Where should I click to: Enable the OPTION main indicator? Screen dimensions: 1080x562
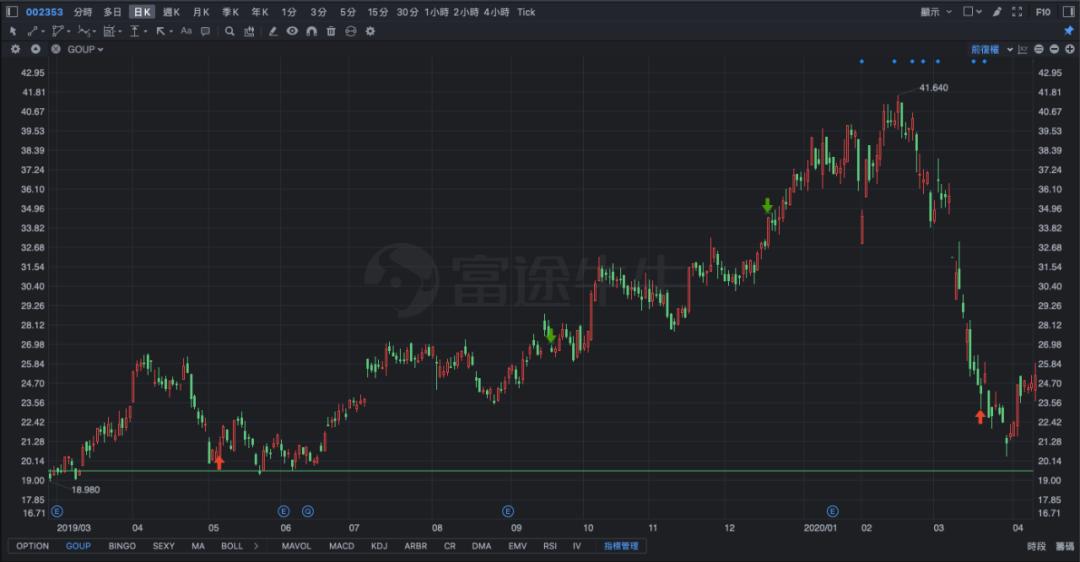[32, 546]
